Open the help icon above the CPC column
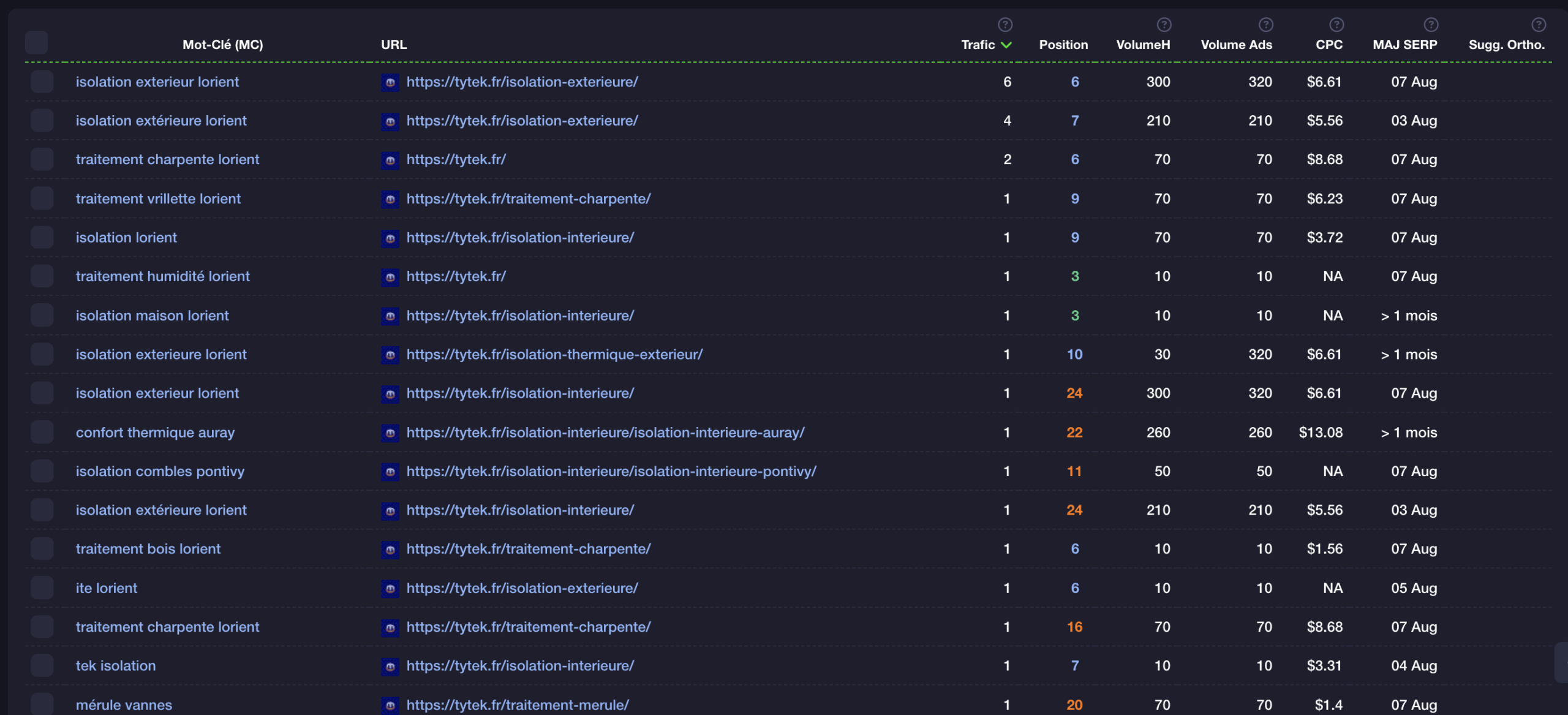This screenshot has height=715, width=1568. pos(1336,25)
